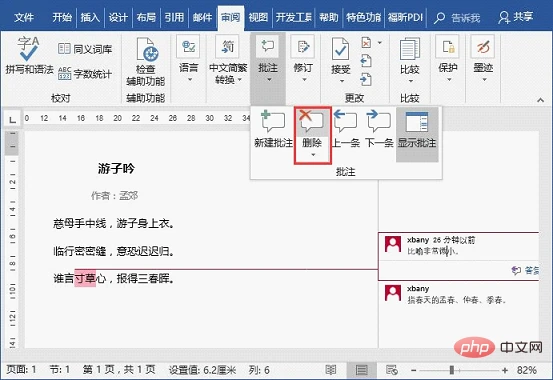Expand the Language (语言) dropdown arrow
This screenshot has width=553, height=380.
190,79
